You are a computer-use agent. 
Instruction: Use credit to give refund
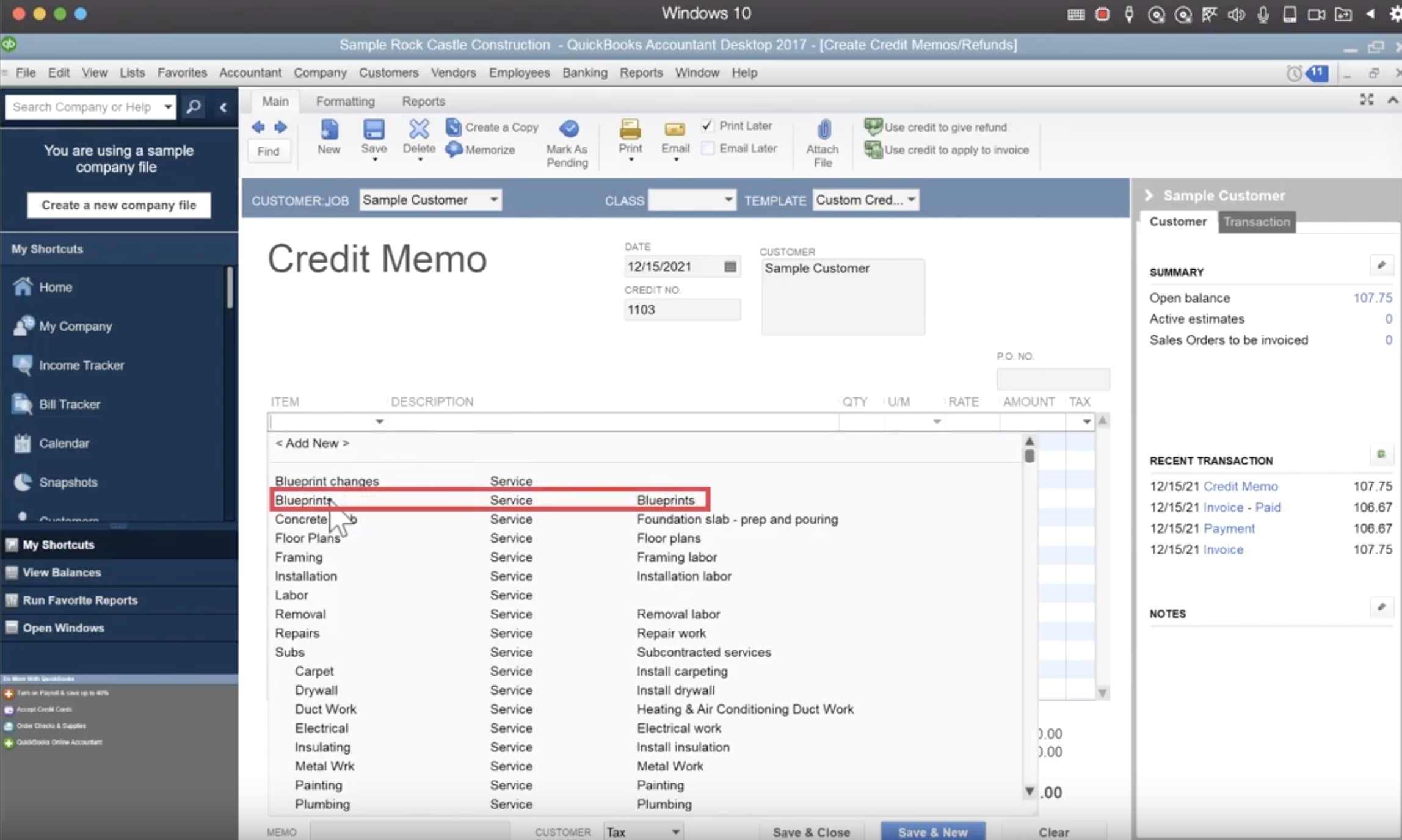pyautogui.click(x=935, y=127)
